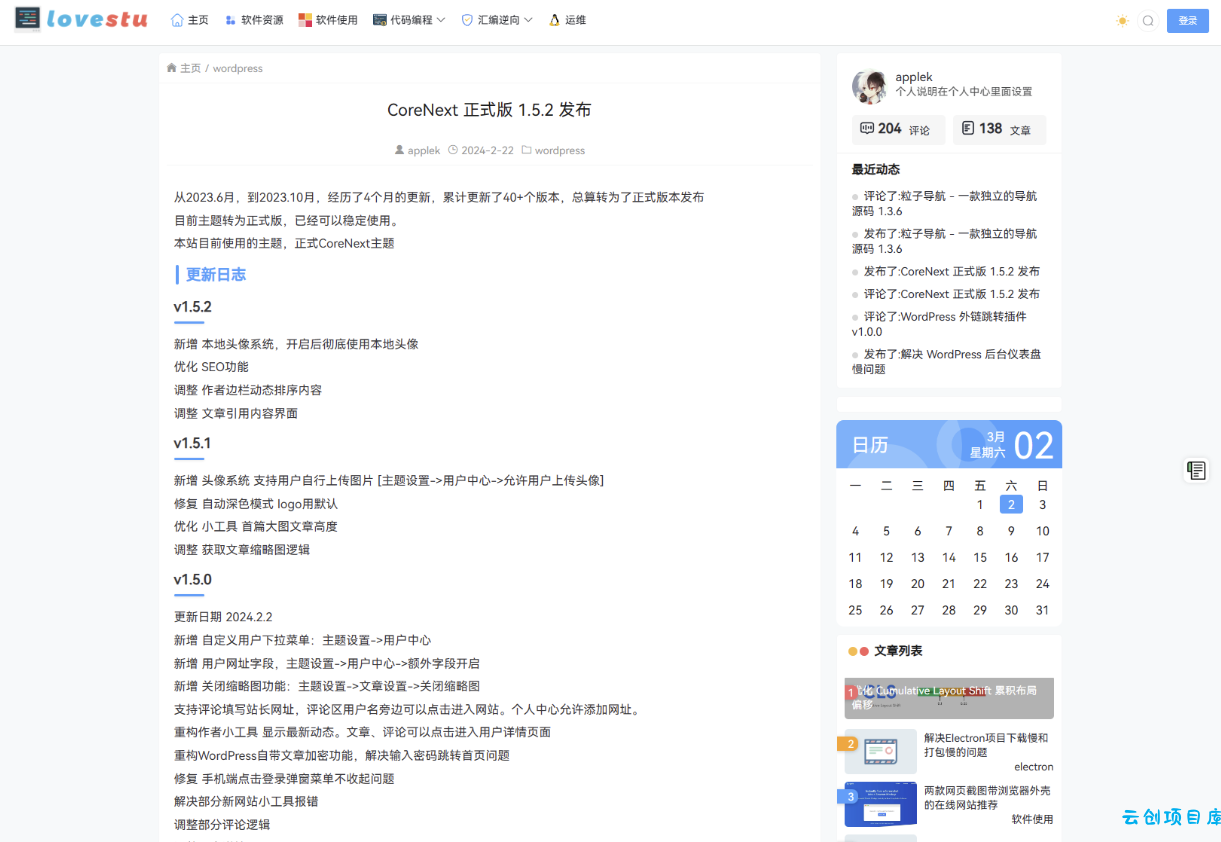Select calendar day 15
Viewport: 1221px width, 842px height.
click(980, 557)
